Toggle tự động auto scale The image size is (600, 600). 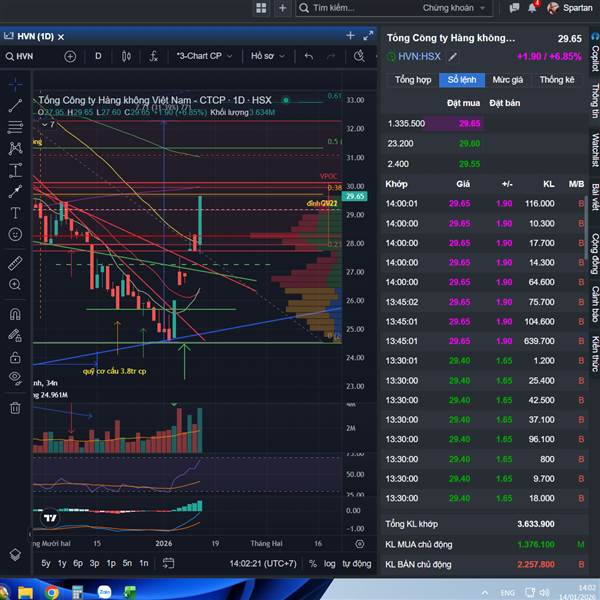[x=356, y=564]
